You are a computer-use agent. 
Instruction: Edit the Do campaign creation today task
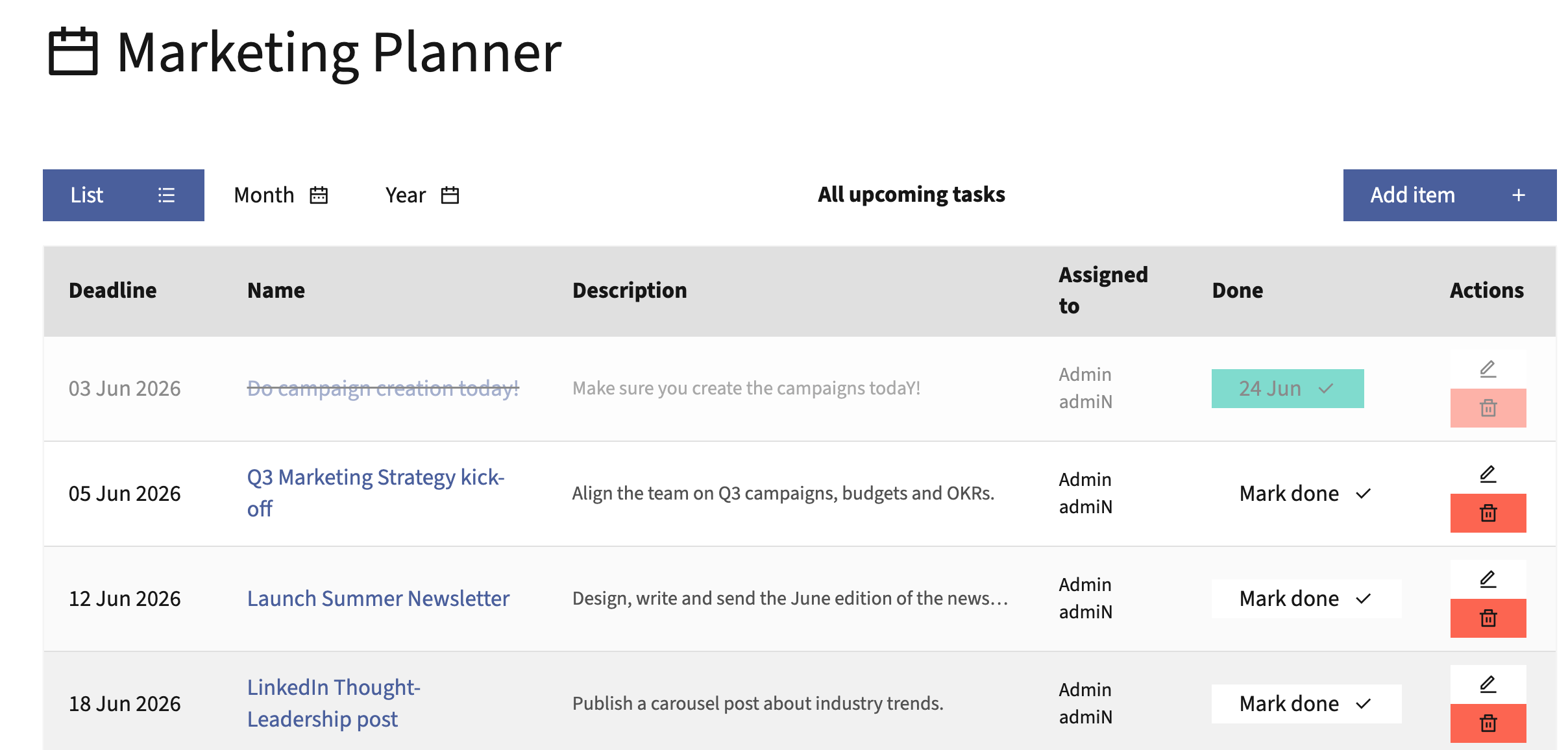[1488, 369]
